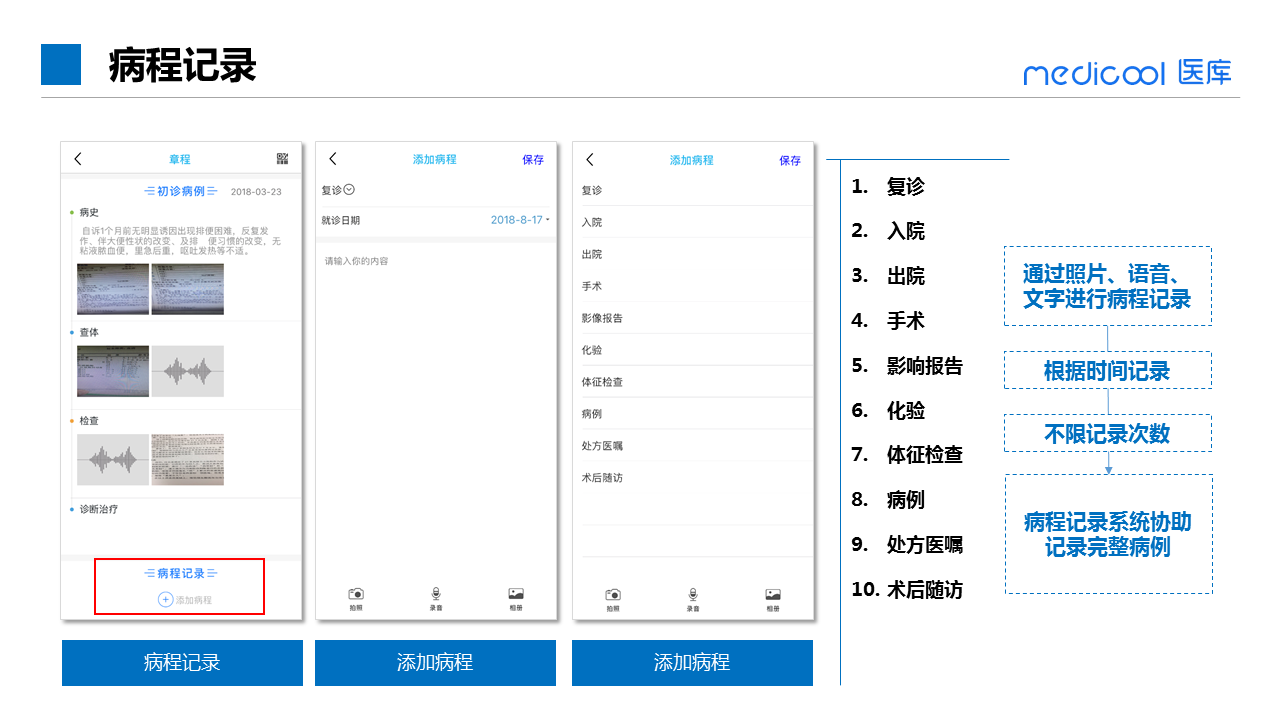Image resolution: width=1280 pixels, height=720 pixels.
Task: Click 保存 on the 就诊日期 screen
Action: [x=533, y=160]
